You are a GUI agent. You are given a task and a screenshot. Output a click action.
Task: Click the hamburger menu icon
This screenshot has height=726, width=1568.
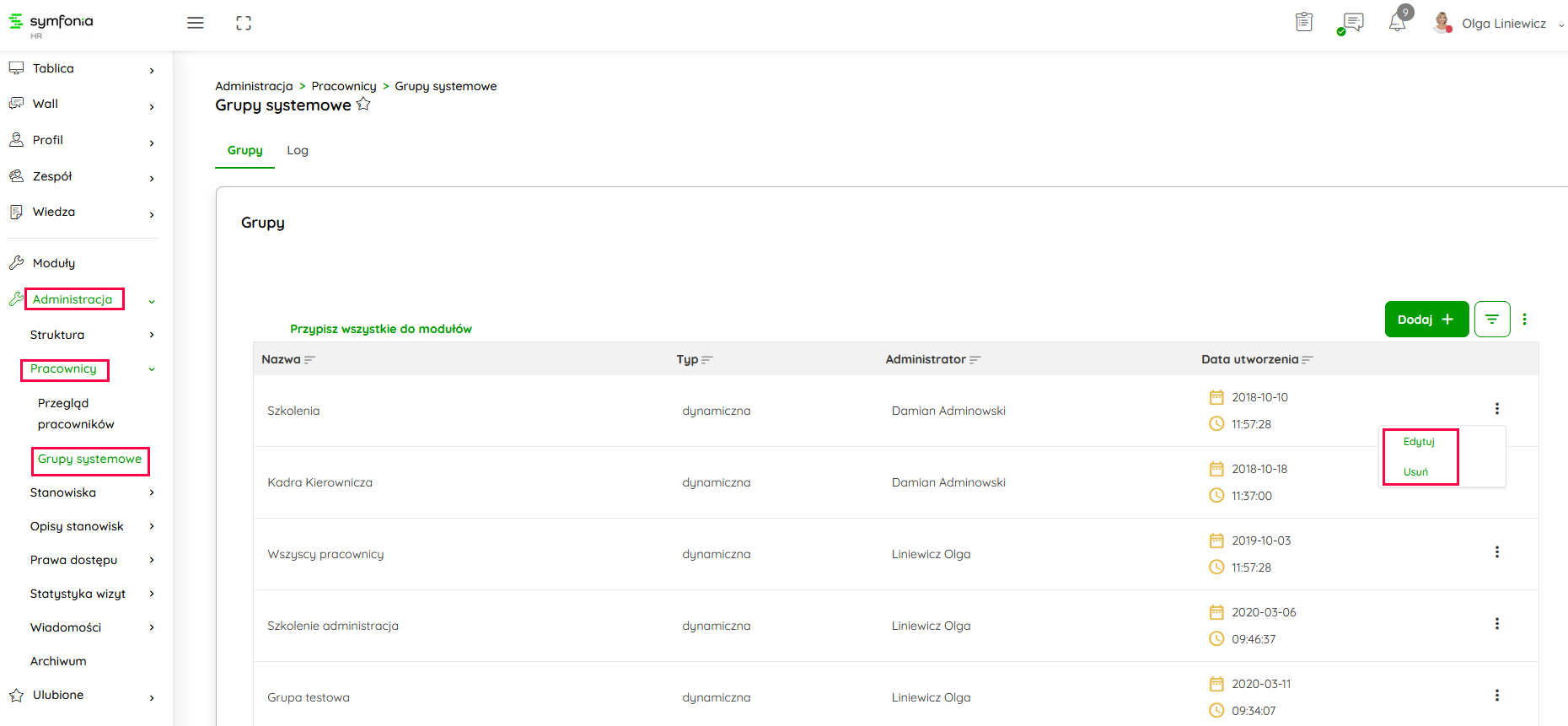point(195,23)
